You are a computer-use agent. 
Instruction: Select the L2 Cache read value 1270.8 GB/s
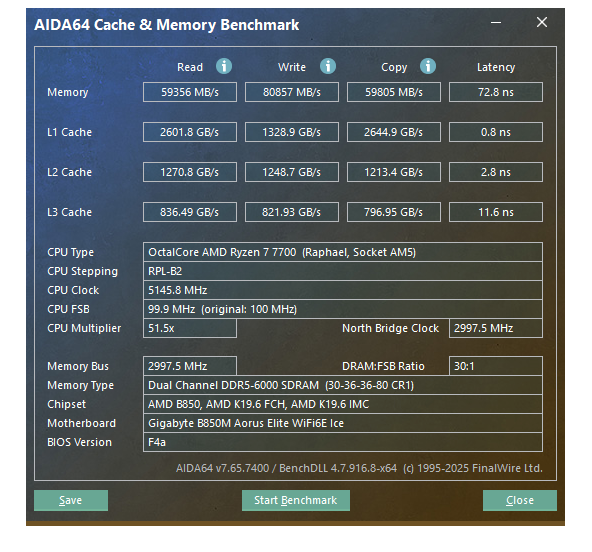click(x=190, y=172)
